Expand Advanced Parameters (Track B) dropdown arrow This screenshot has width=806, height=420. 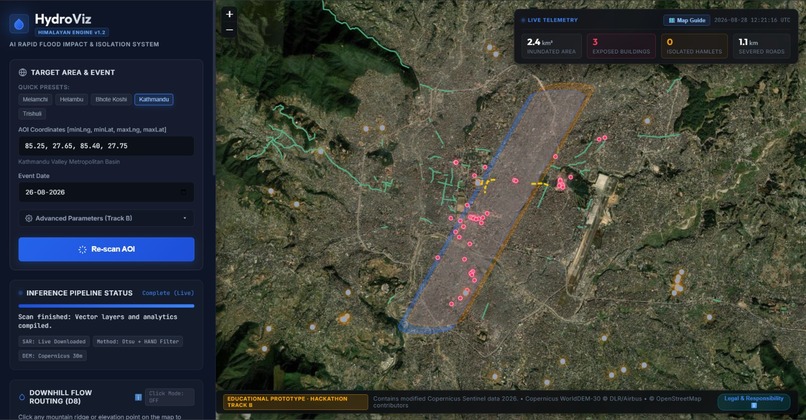click(x=185, y=218)
